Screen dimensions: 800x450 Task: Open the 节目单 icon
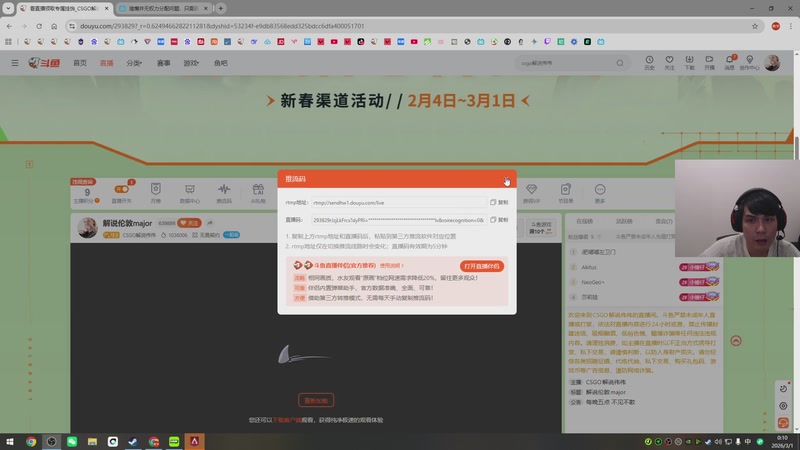[565, 193]
